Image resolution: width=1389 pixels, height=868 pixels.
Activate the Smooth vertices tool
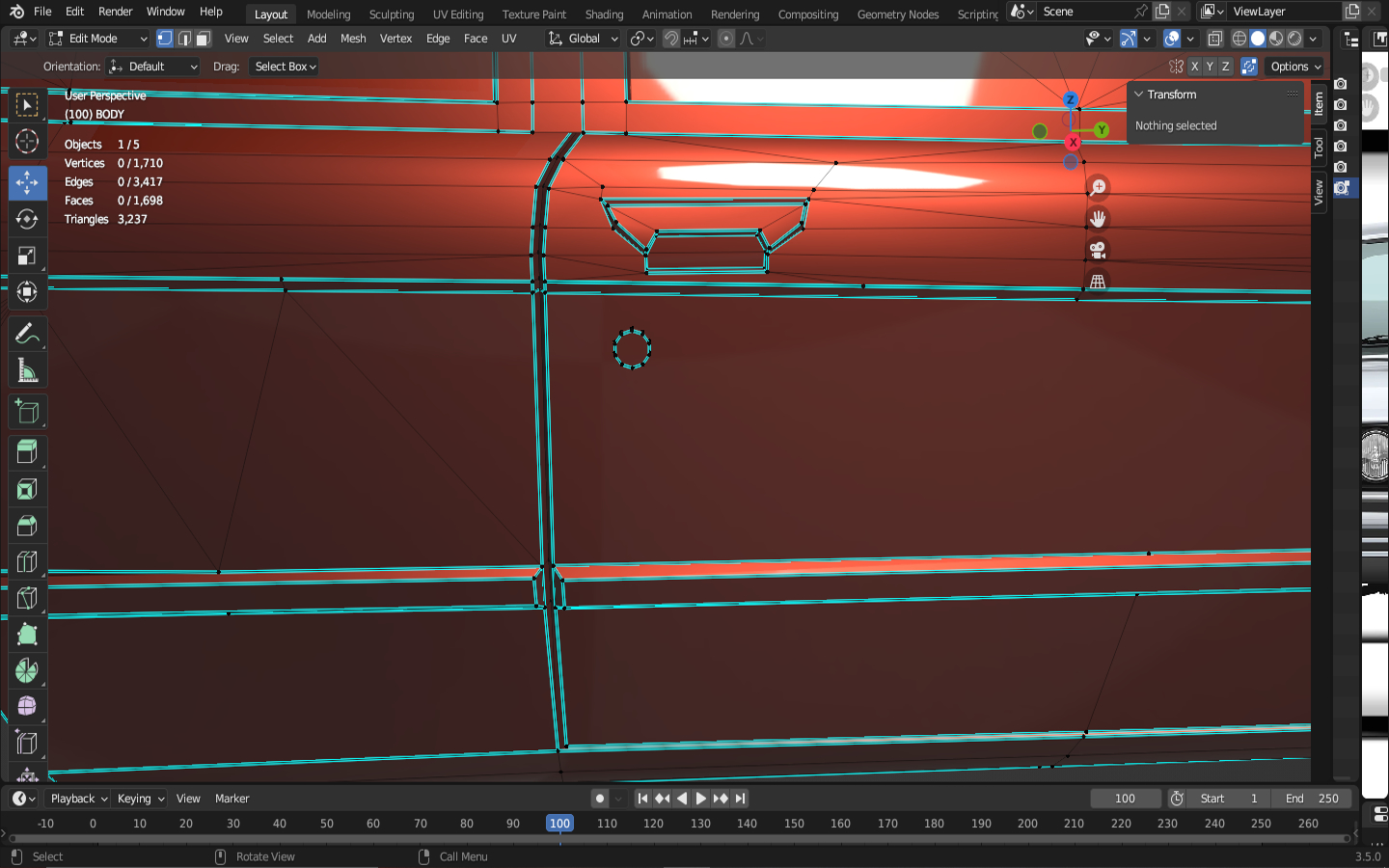coord(27,706)
